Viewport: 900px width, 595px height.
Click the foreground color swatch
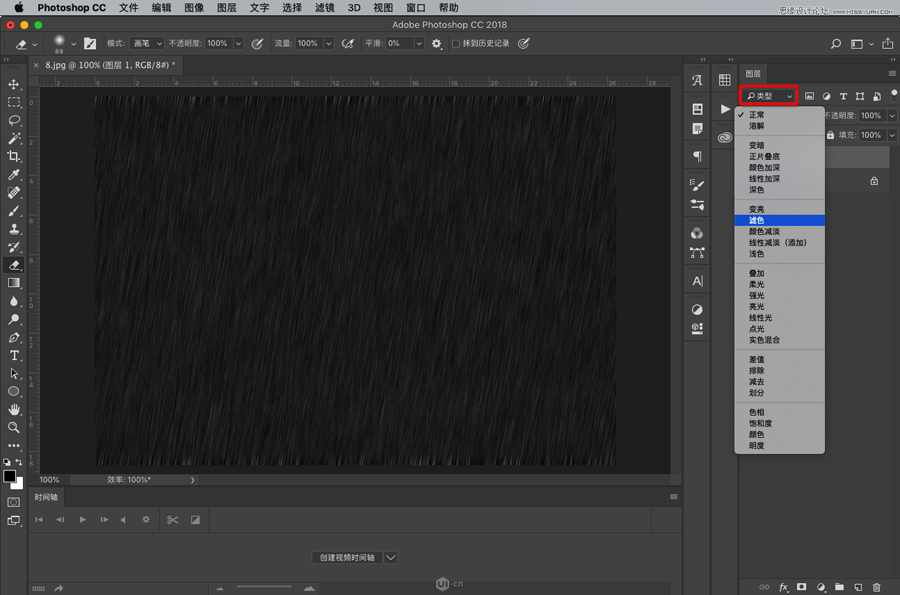10,476
